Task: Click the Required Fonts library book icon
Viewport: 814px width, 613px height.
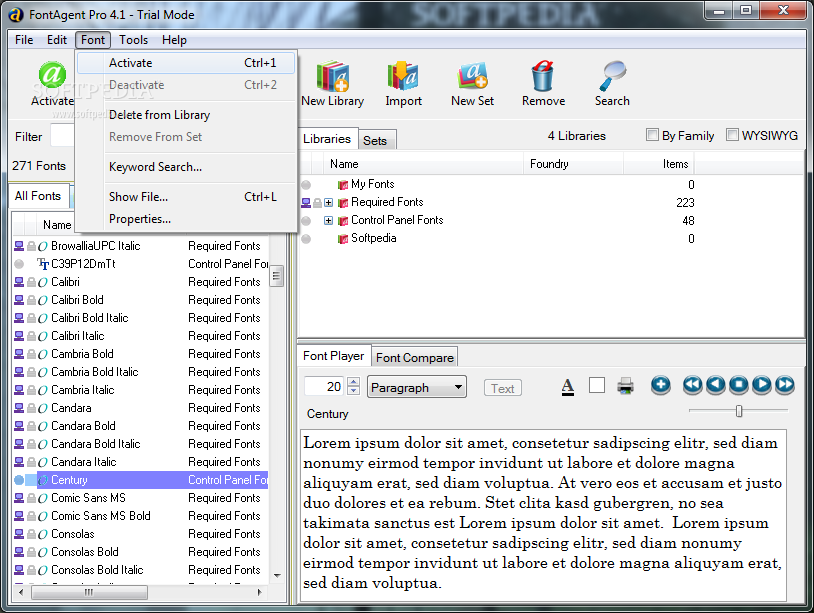Action: [343, 202]
